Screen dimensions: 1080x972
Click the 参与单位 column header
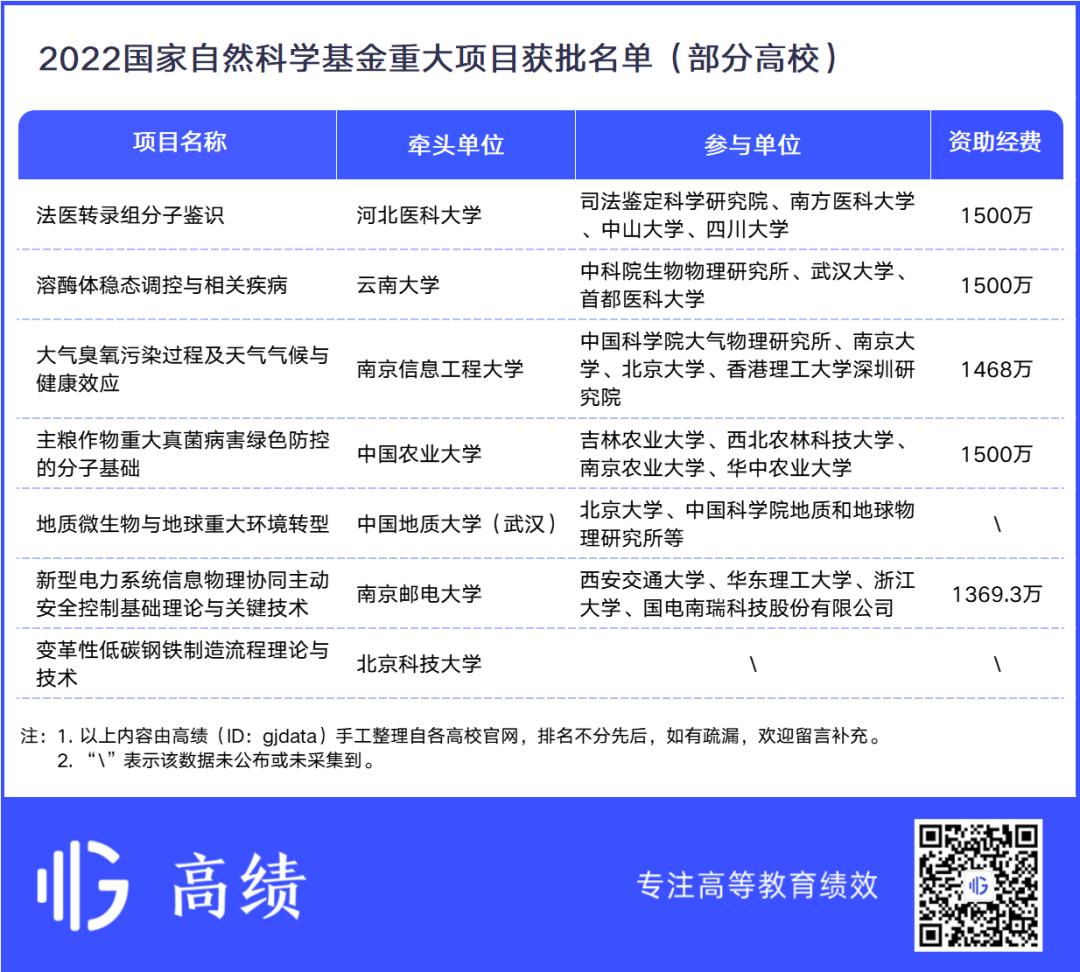click(752, 145)
